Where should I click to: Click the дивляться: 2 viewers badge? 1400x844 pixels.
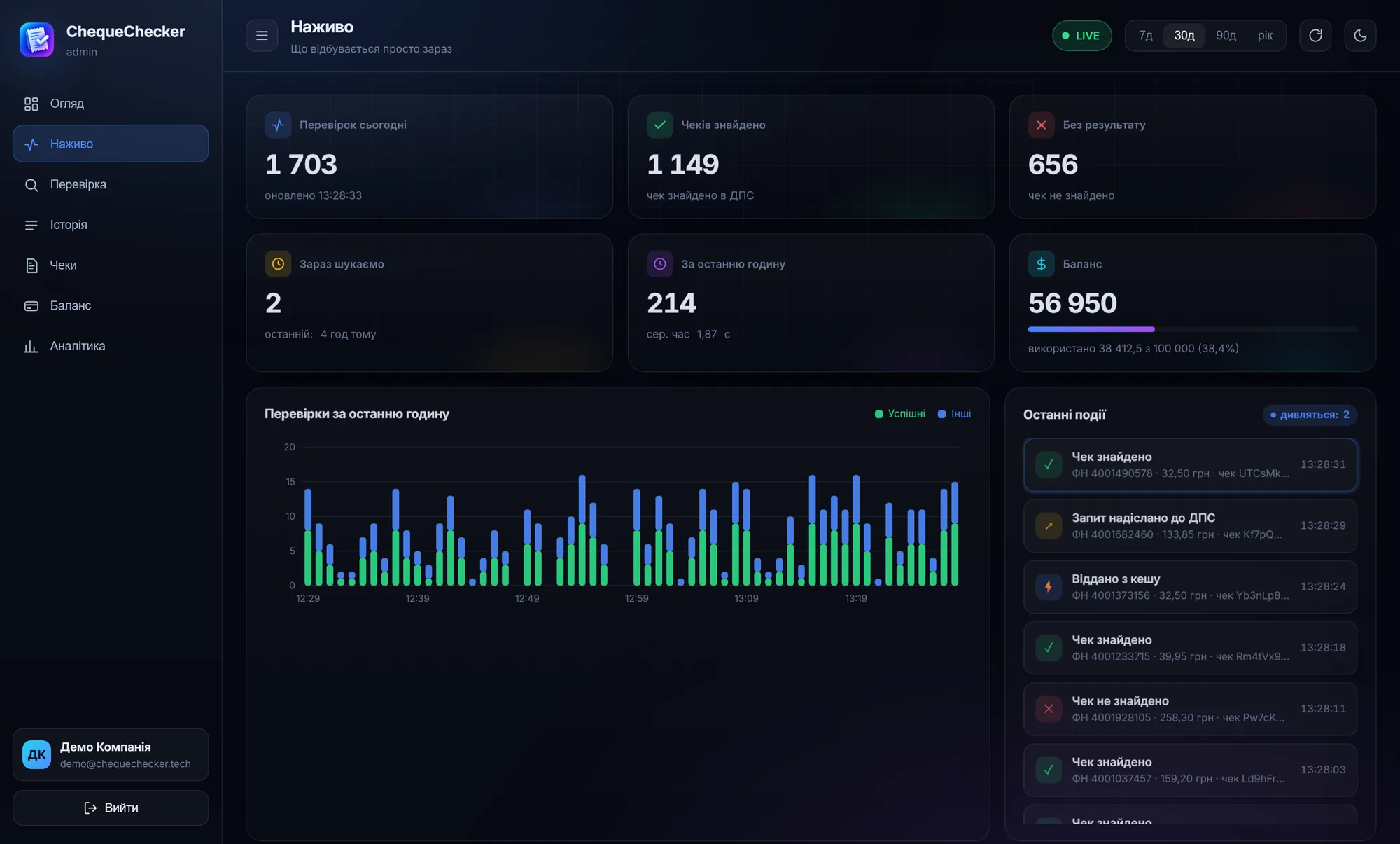coord(1310,415)
